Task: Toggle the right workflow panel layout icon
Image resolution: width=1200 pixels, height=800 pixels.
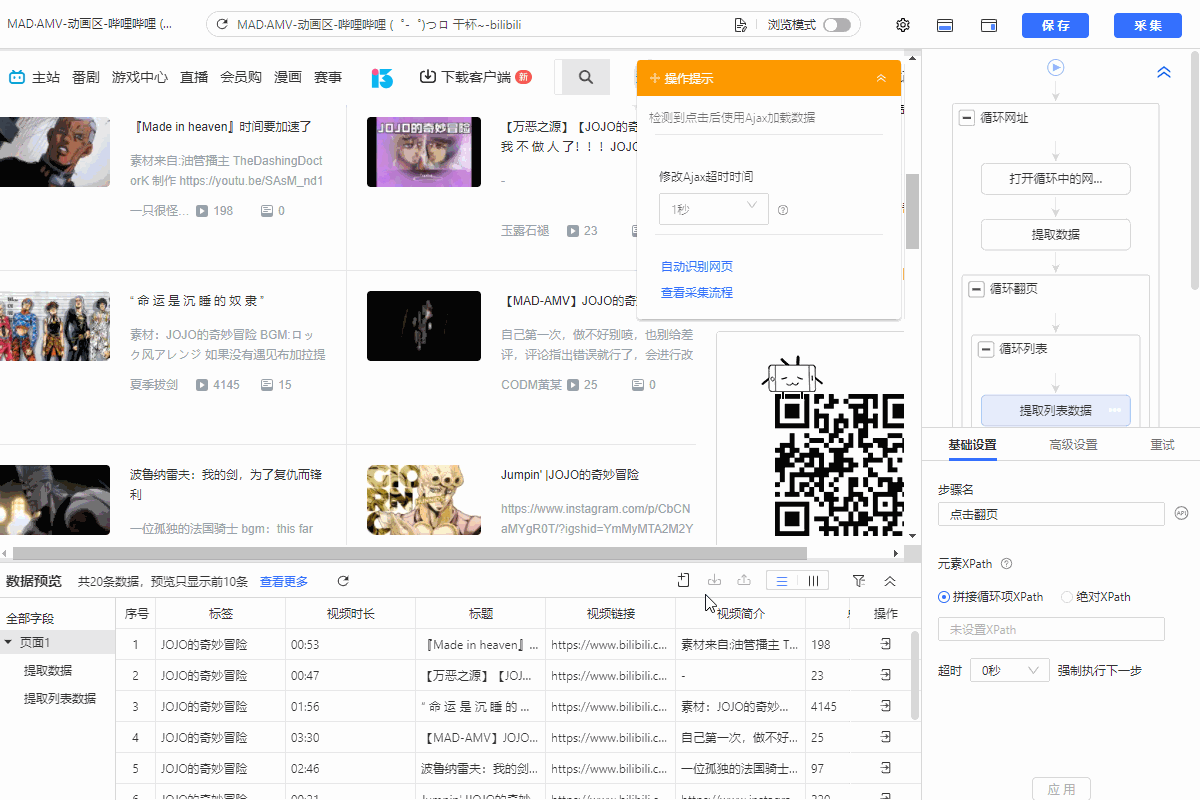Action: point(989,25)
